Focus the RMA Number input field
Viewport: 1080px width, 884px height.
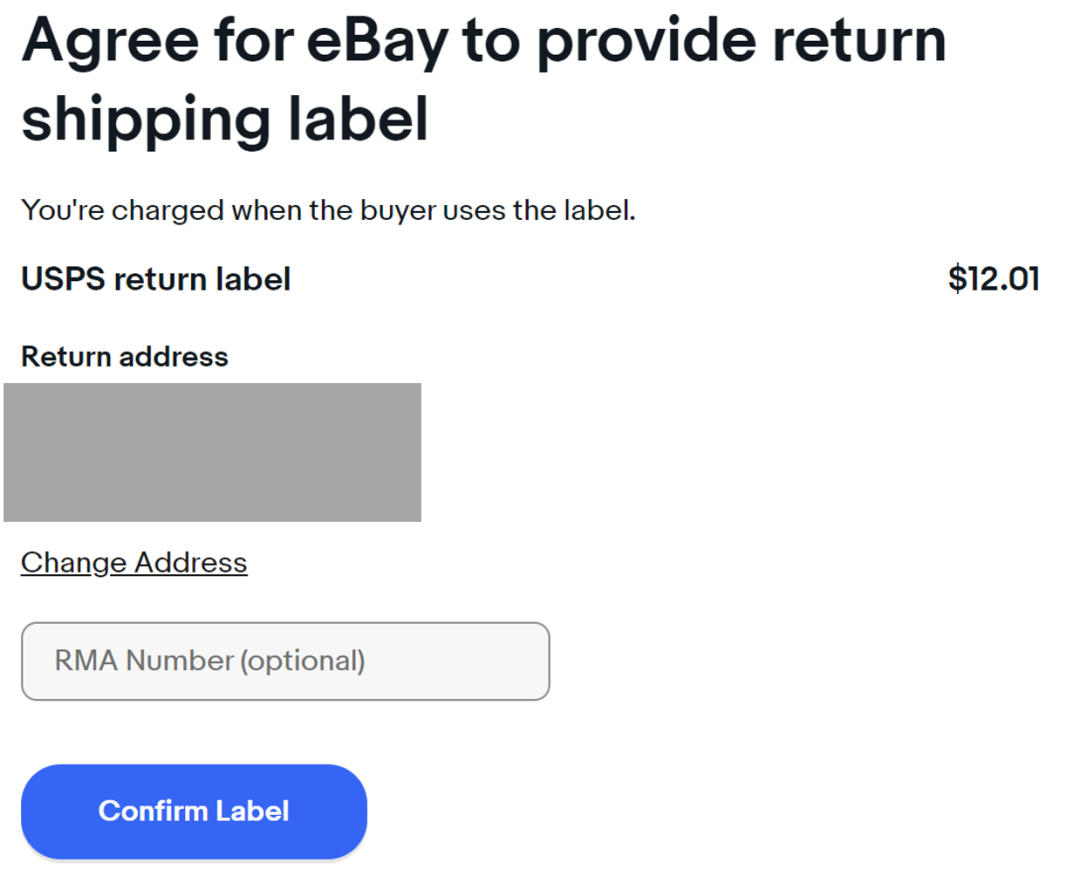point(285,661)
